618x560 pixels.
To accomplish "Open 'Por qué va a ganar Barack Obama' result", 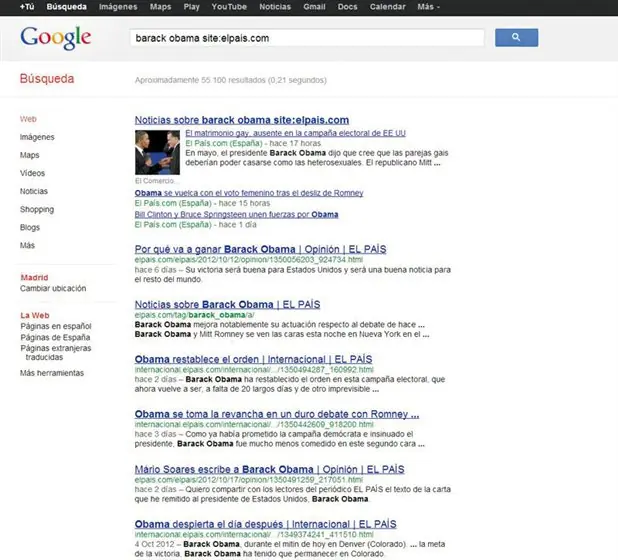I will (x=260, y=249).
